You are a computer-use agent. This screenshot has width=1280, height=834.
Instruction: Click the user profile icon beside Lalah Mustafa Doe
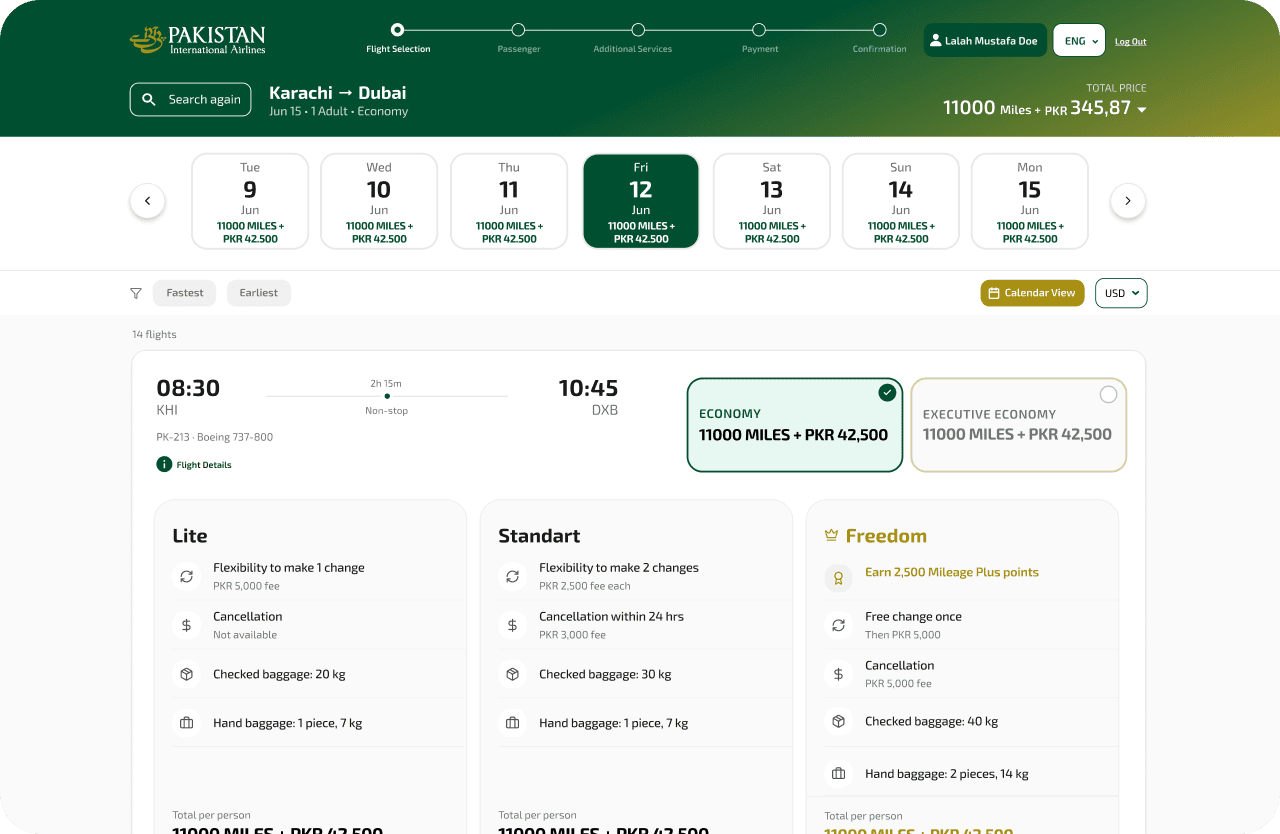pyautogui.click(x=936, y=41)
